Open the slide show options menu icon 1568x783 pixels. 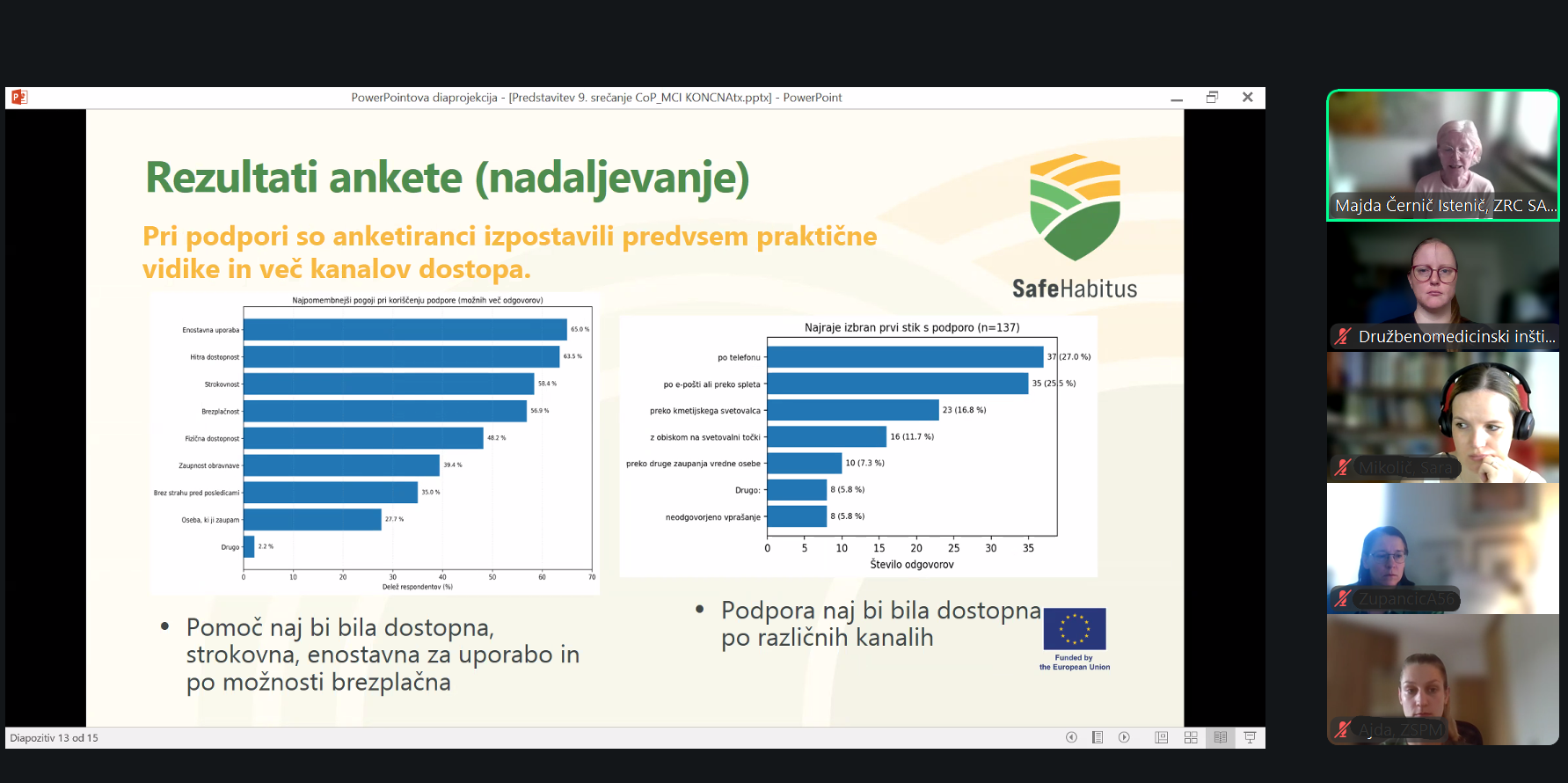(x=1098, y=737)
